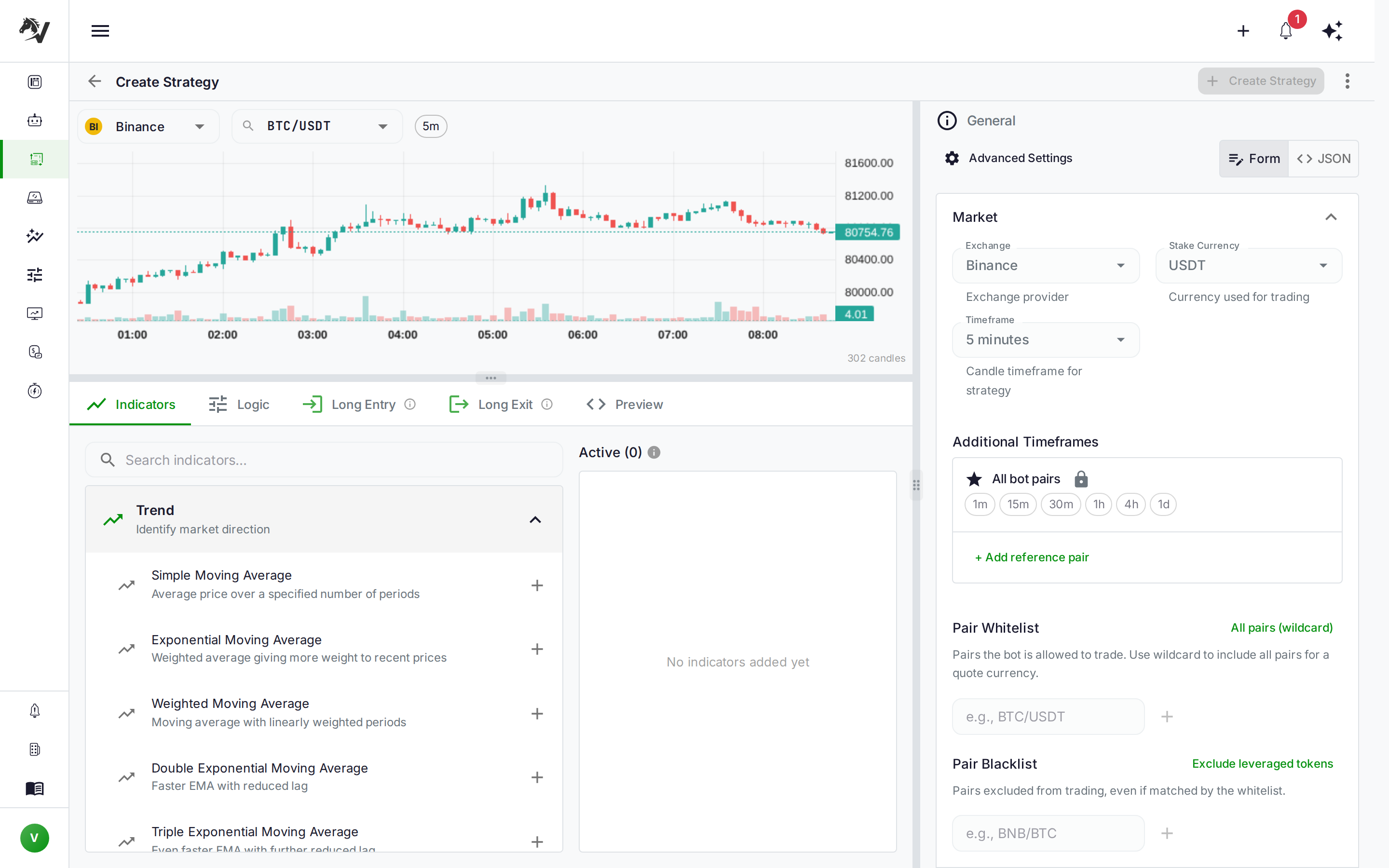The image size is (1389, 868).
Task: Toggle the 30m additional timeframe chip
Action: click(1061, 504)
